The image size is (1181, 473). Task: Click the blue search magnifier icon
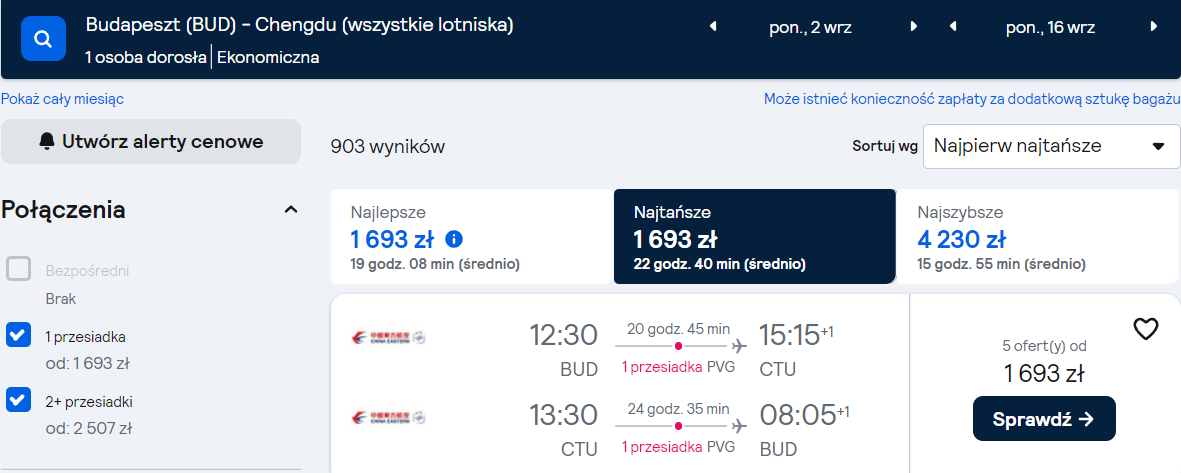(44, 38)
